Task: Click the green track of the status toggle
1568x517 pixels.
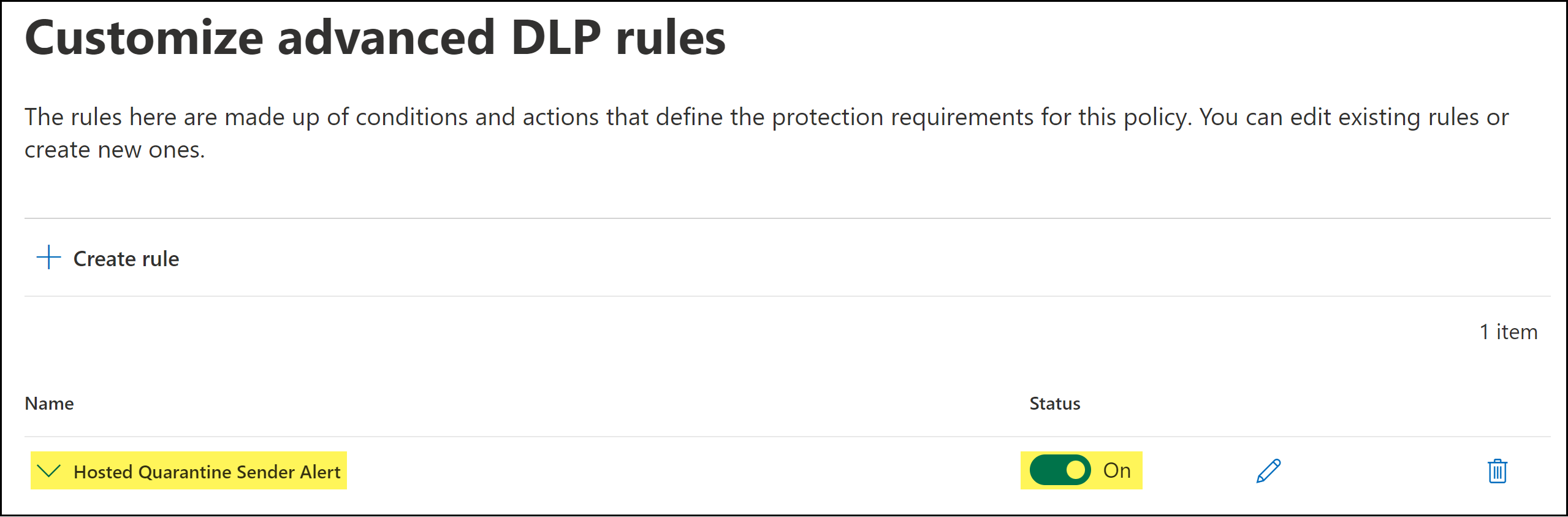Action: pyautogui.click(x=1047, y=470)
